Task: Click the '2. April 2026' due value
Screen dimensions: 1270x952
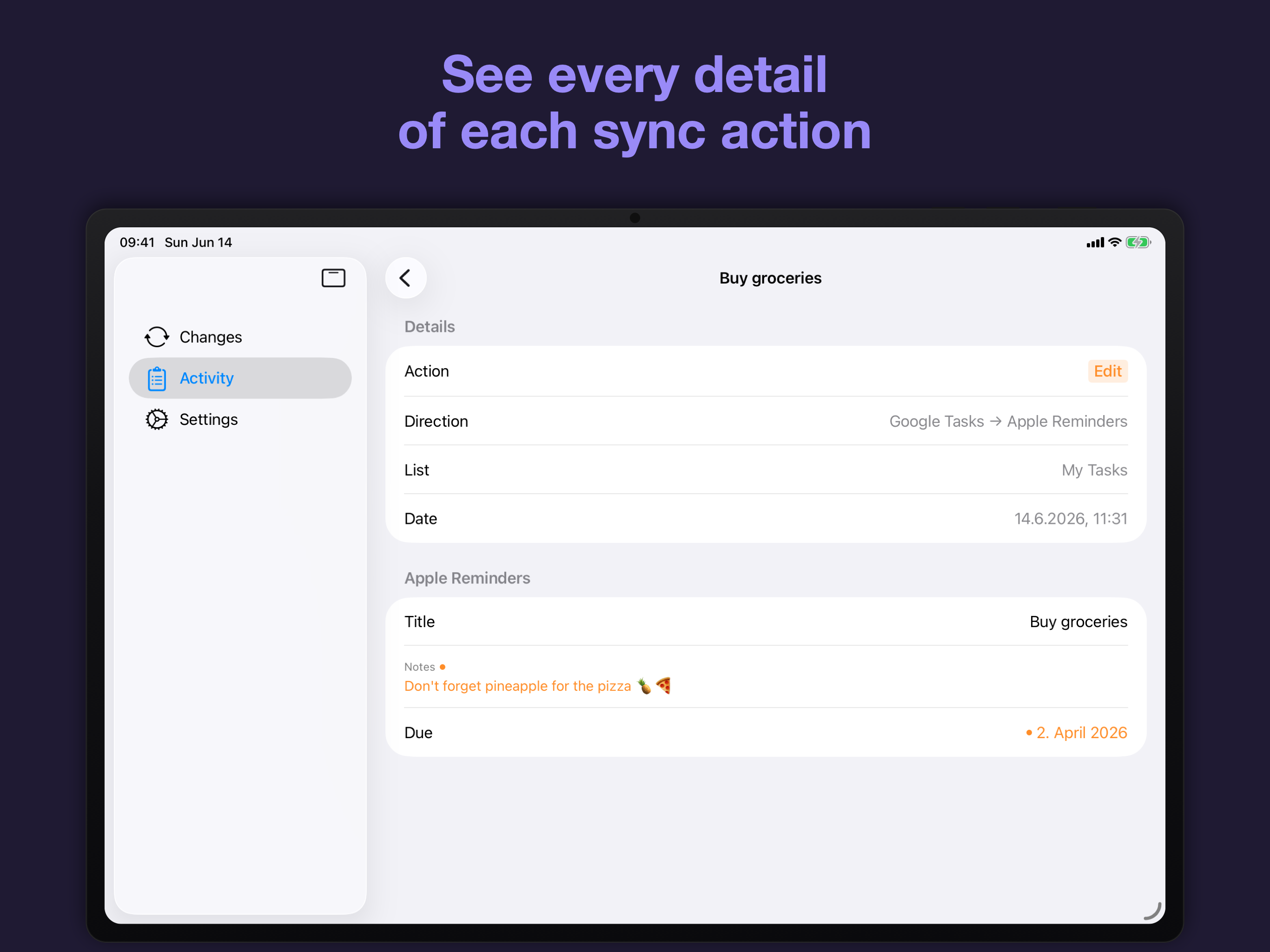Action: point(1082,733)
